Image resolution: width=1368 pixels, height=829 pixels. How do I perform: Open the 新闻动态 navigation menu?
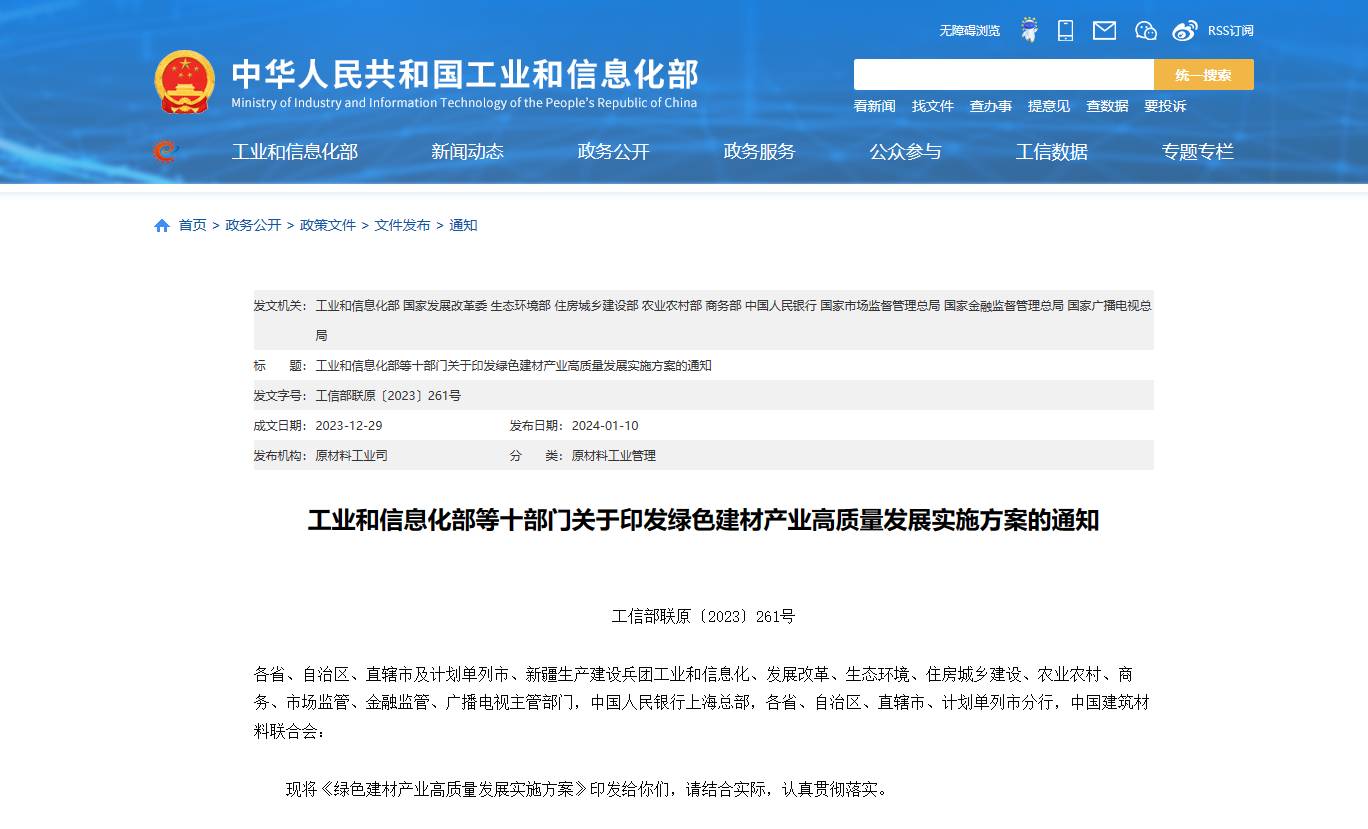tap(467, 152)
